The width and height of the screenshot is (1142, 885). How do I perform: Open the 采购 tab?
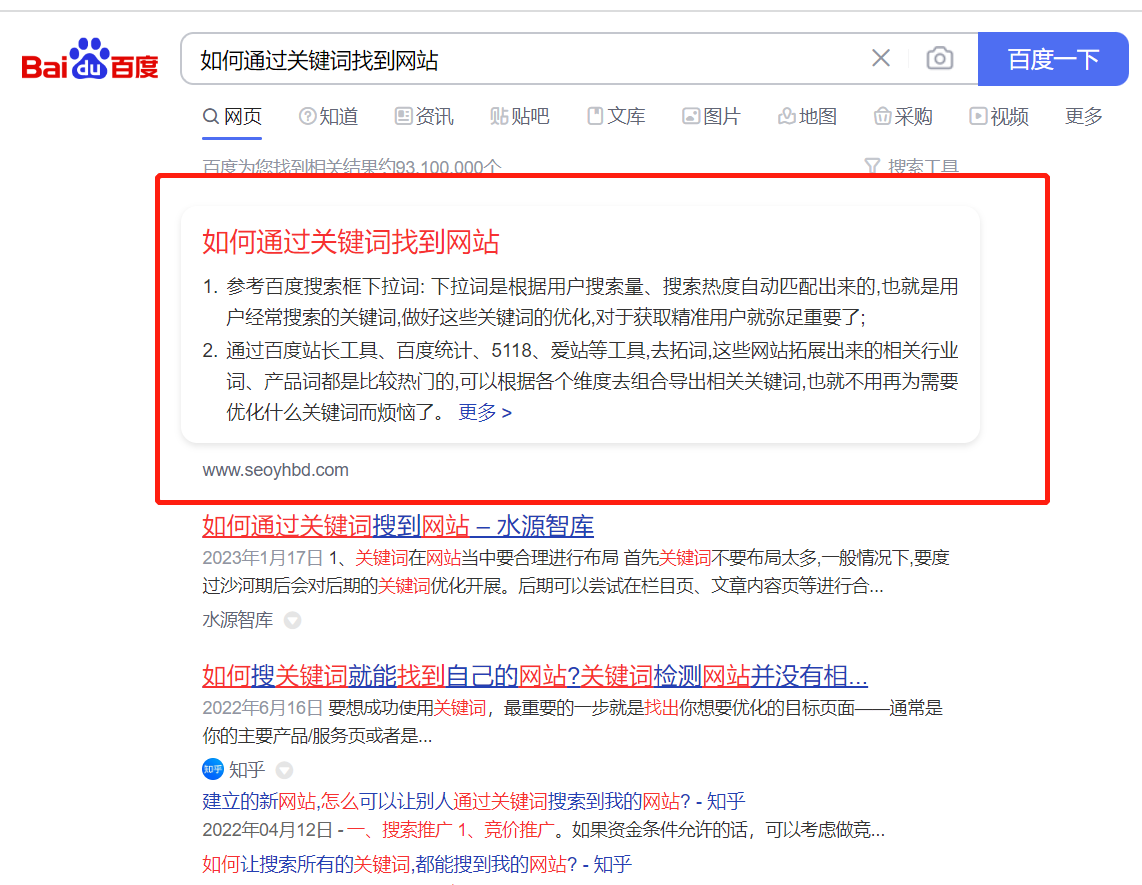pos(903,117)
